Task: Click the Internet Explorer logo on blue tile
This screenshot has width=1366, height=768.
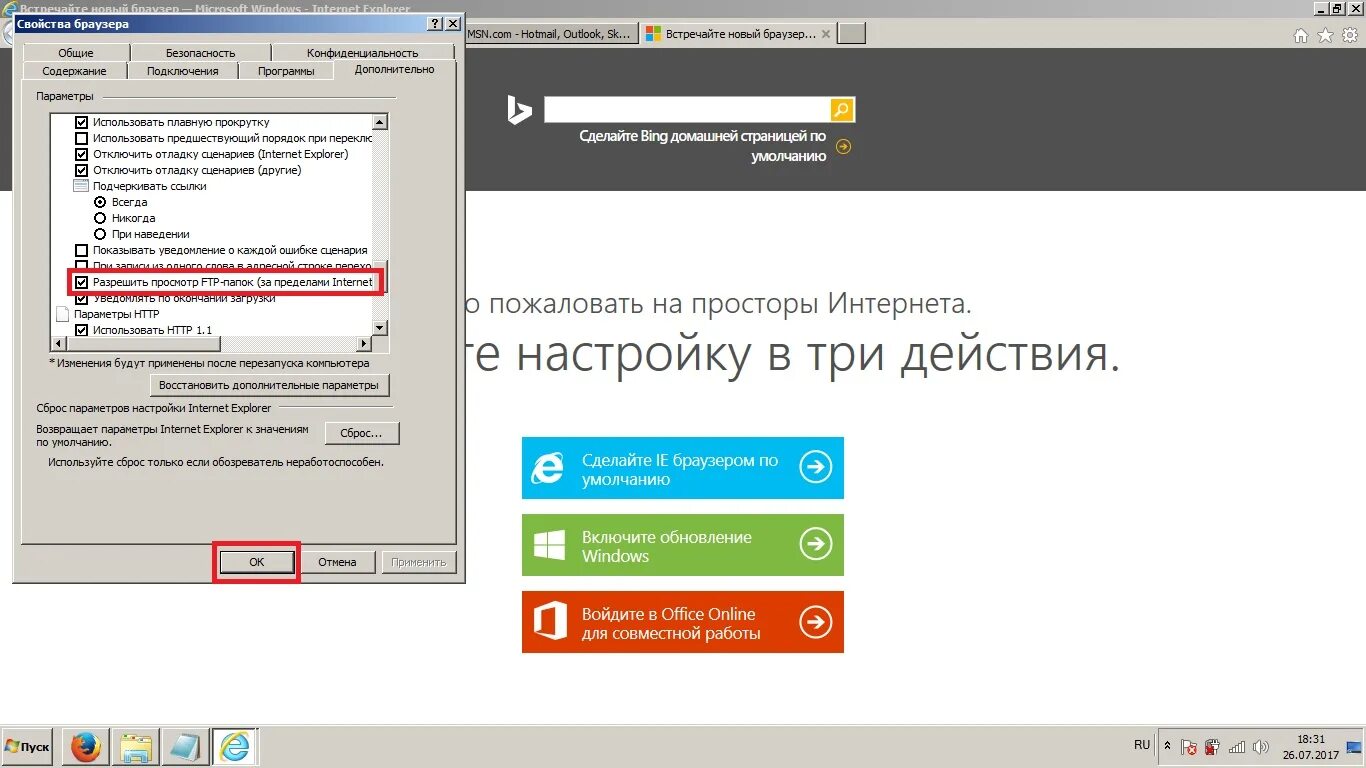Action: pos(548,468)
